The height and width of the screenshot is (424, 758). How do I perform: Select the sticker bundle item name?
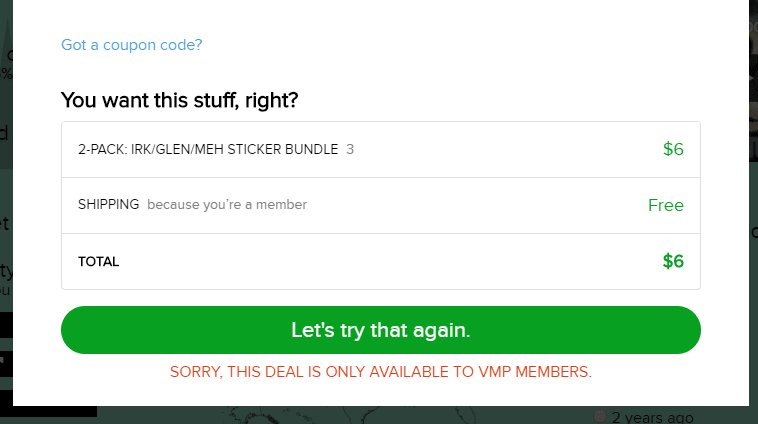[208, 150]
